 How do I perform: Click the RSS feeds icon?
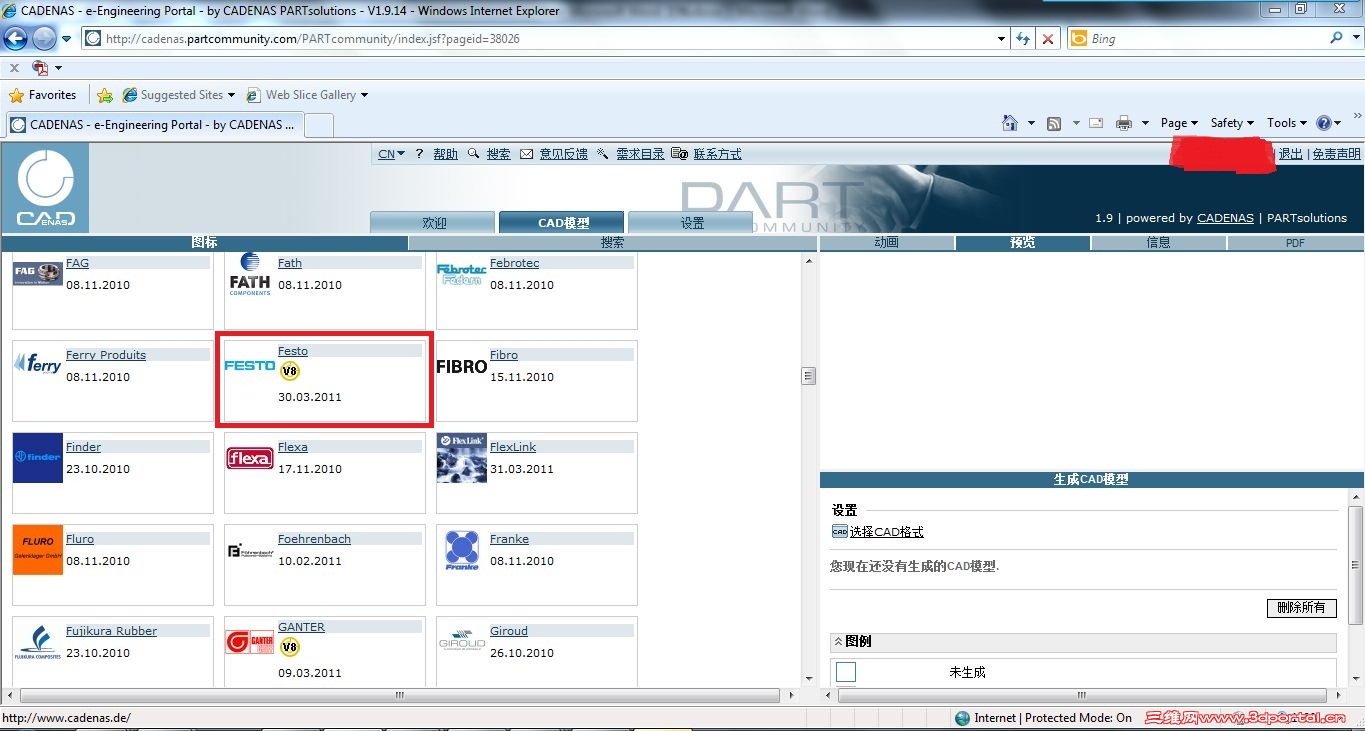click(1054, 123)
